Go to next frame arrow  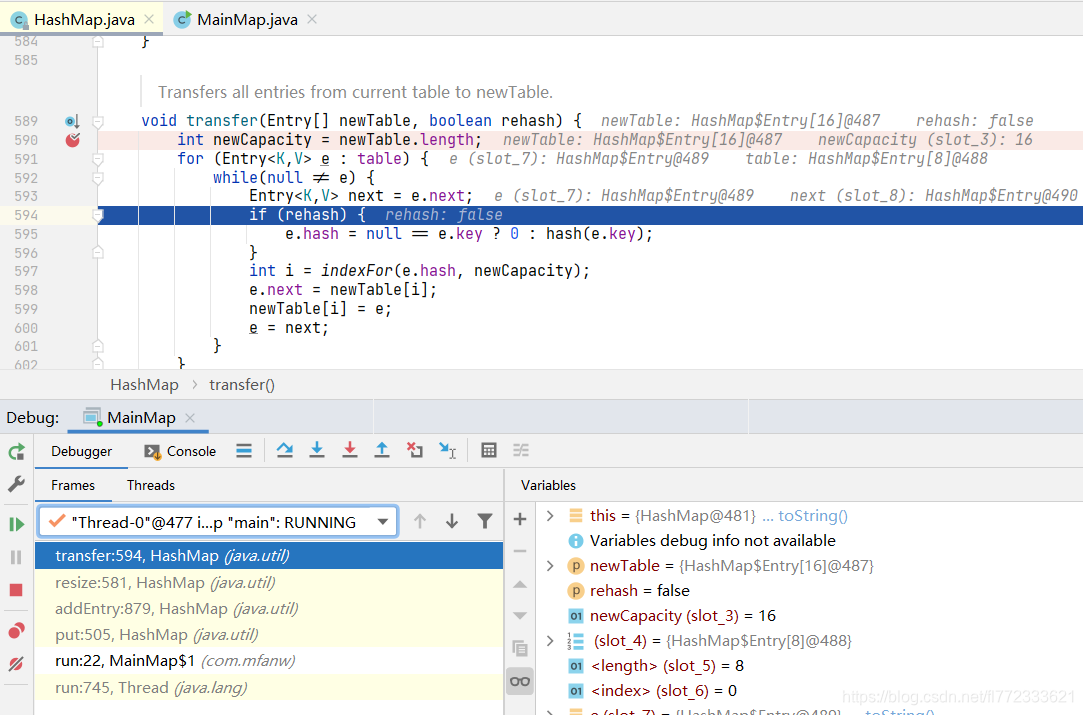pos(452,522)
